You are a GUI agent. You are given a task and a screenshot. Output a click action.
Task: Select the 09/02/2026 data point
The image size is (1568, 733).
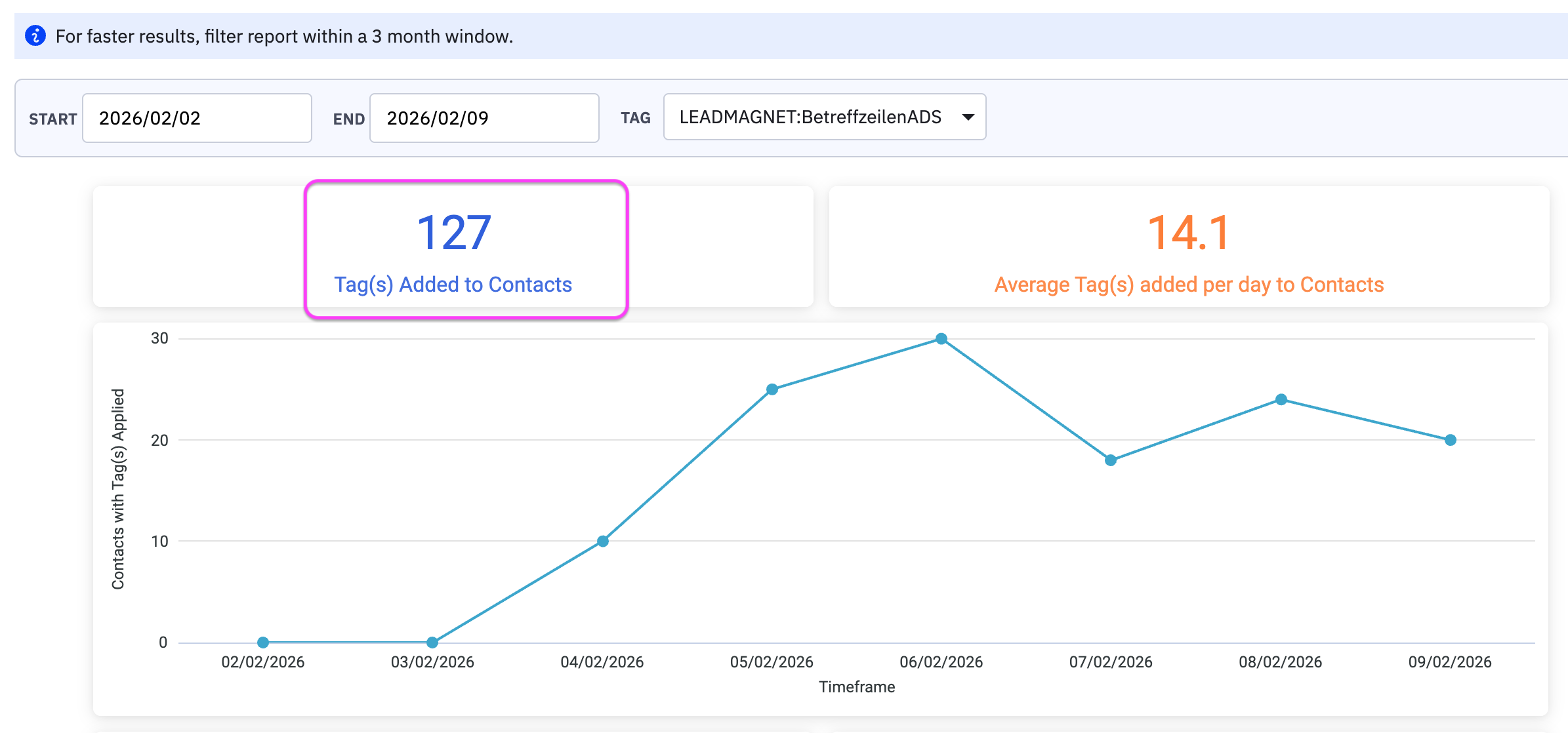point(1451,440)
